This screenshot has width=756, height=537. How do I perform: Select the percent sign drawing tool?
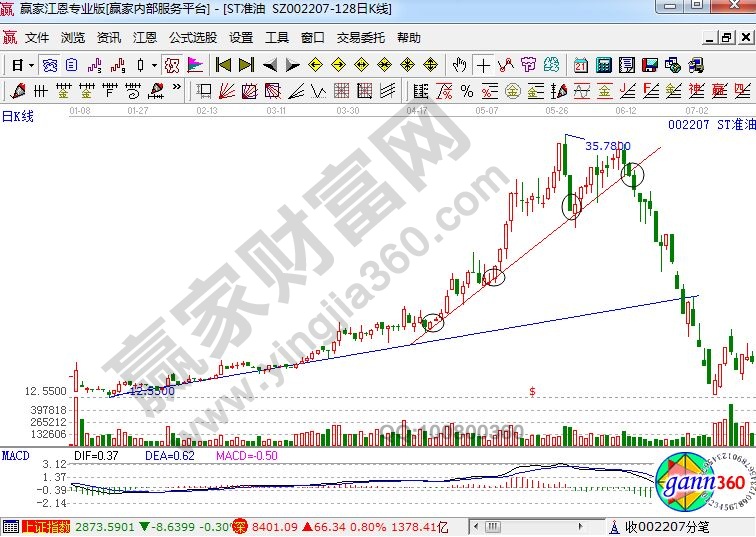point(466,91)
